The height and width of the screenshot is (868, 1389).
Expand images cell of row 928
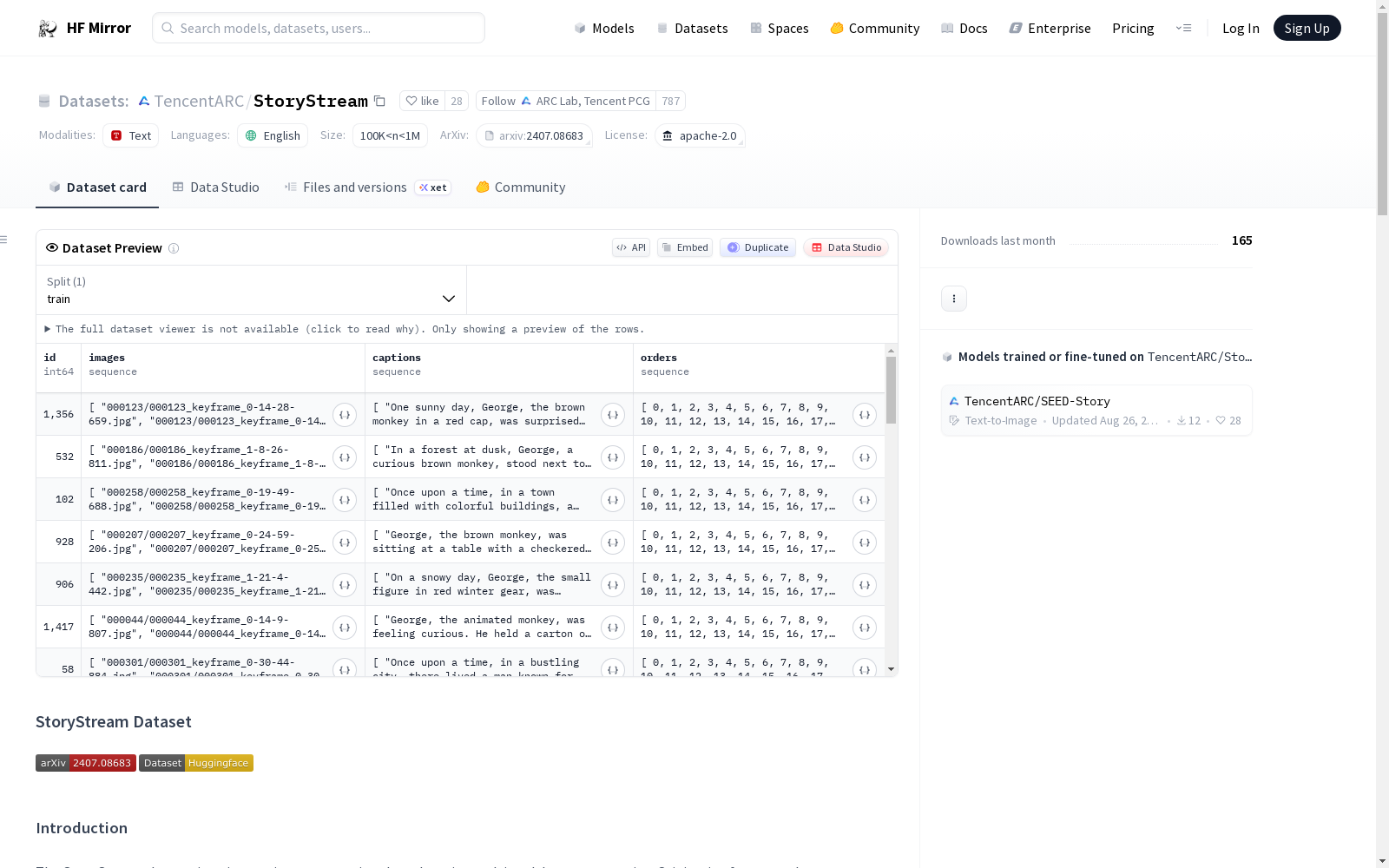pyautogui.click(x=345, y=542)
